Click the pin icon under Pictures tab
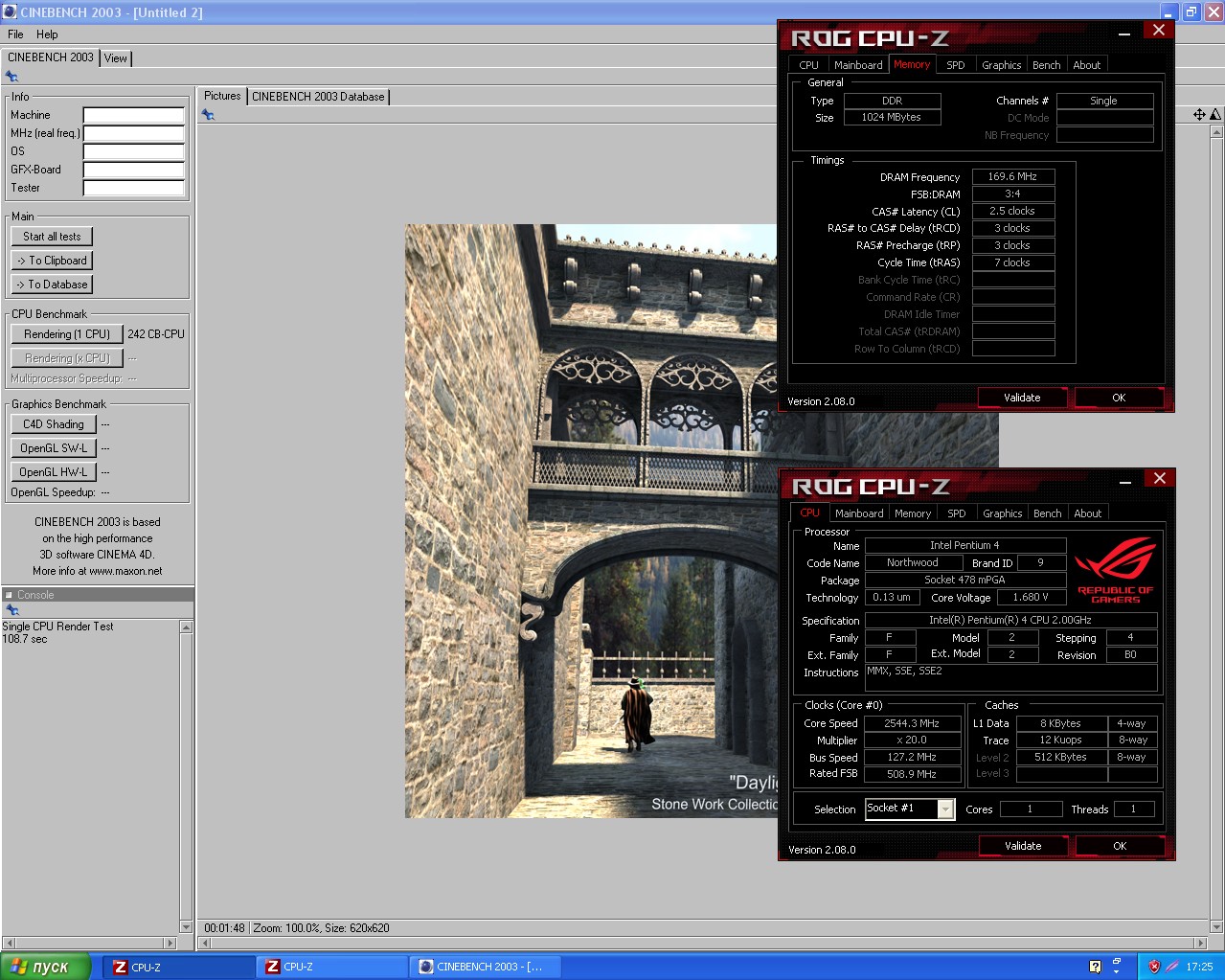Image resolution: width=1225 pixels, height=980 pixels. click(x=208, y=115)
